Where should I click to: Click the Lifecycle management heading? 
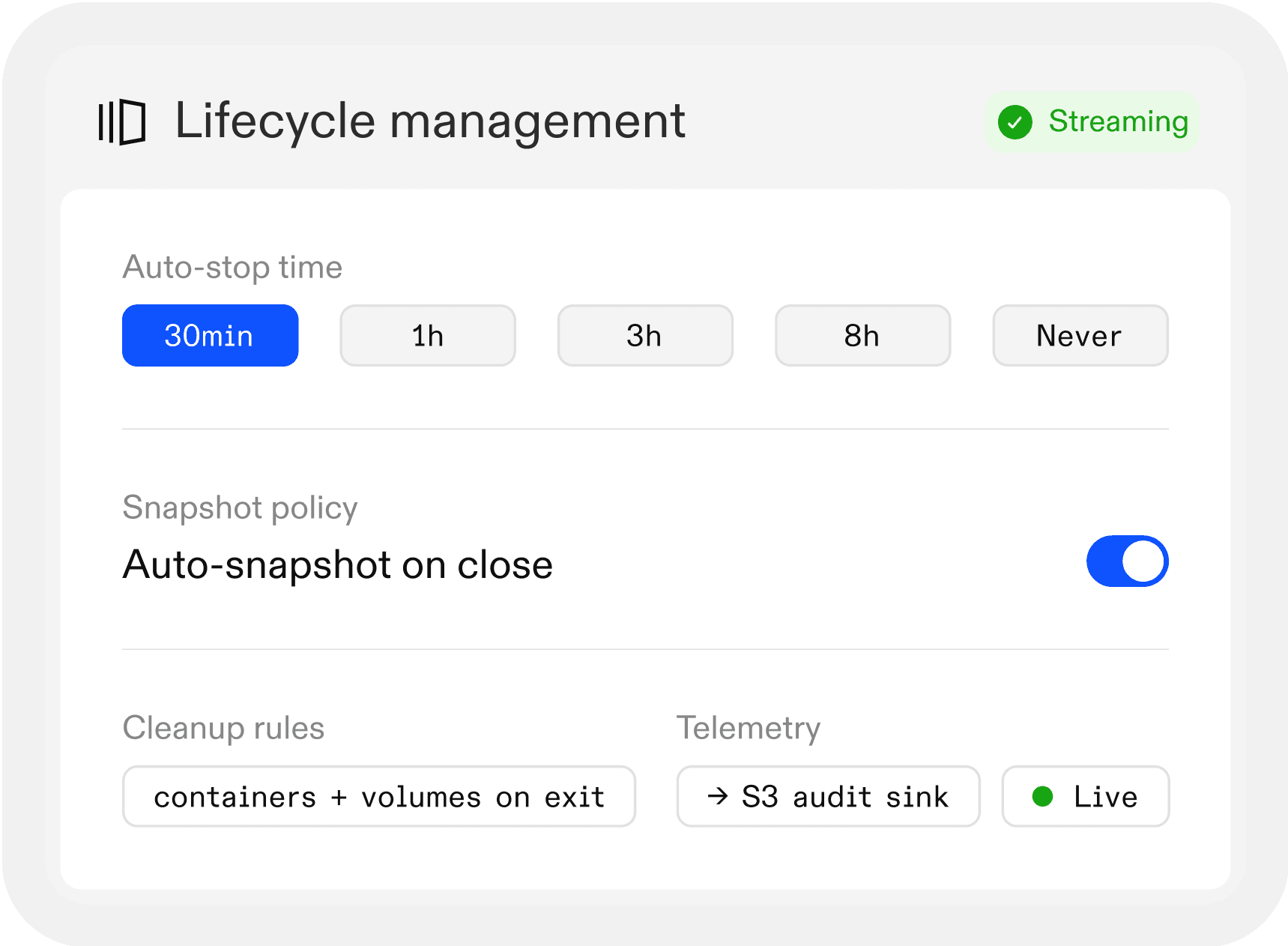click(x=429, y=121)
